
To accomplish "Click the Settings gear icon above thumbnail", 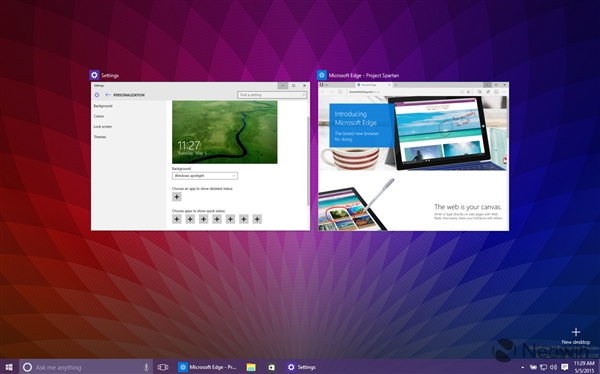I will click(94, 75).
